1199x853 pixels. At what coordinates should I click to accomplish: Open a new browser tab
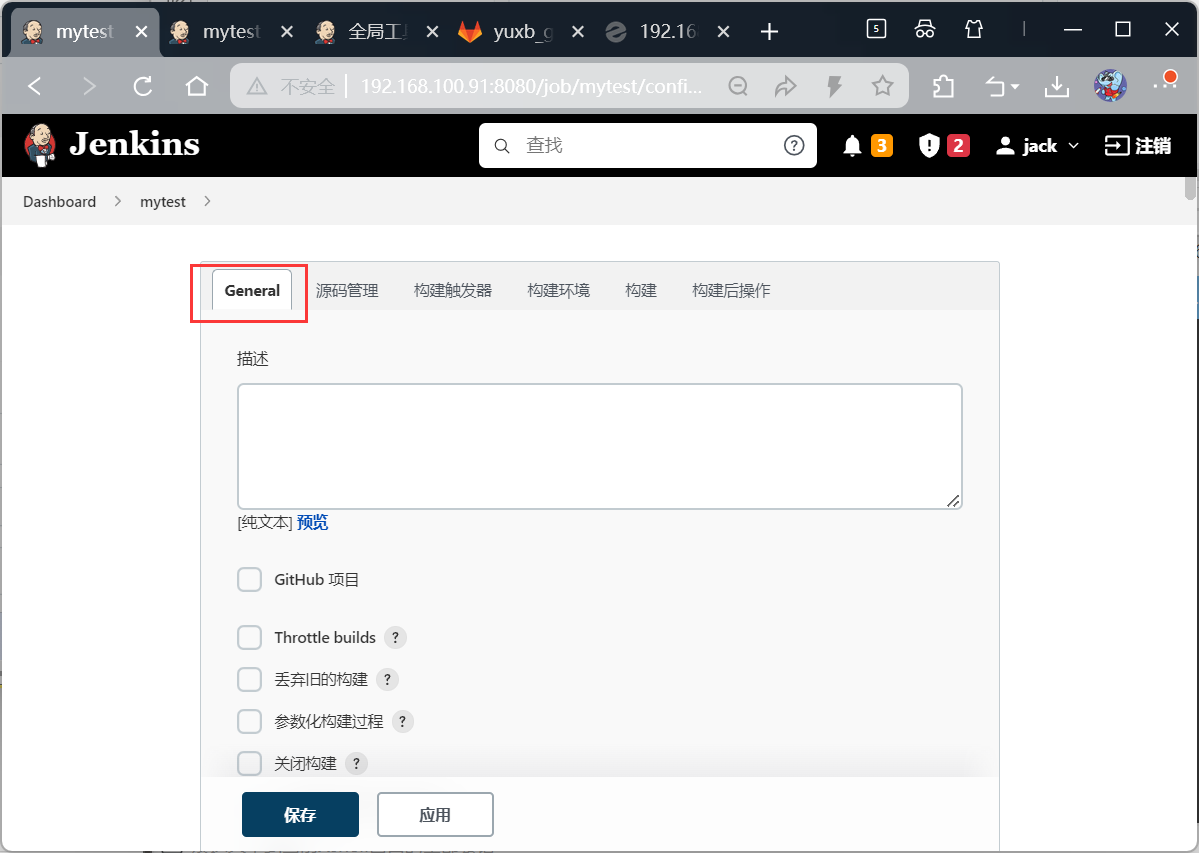769,31
